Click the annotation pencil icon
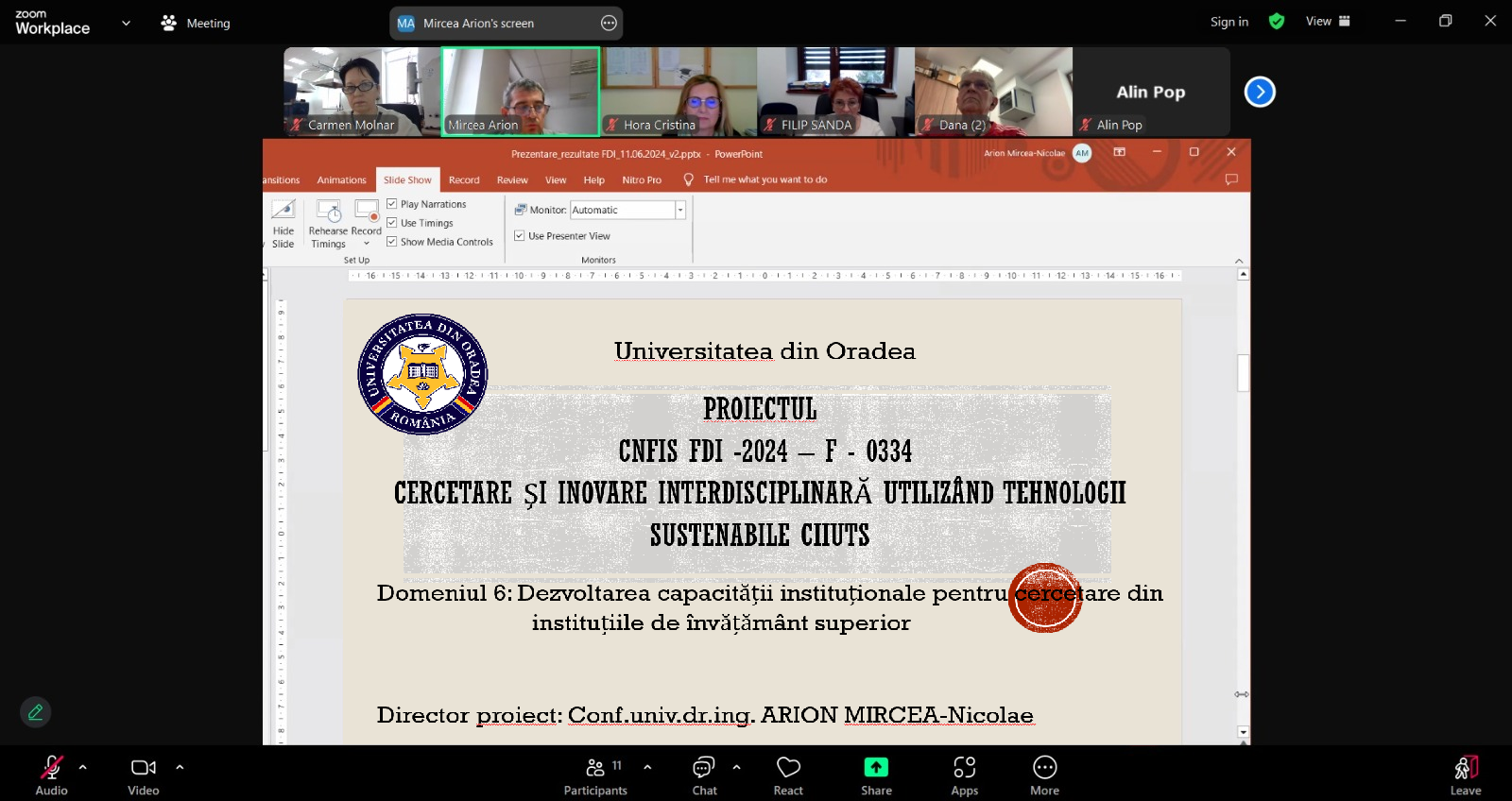 tap(36, 712)
